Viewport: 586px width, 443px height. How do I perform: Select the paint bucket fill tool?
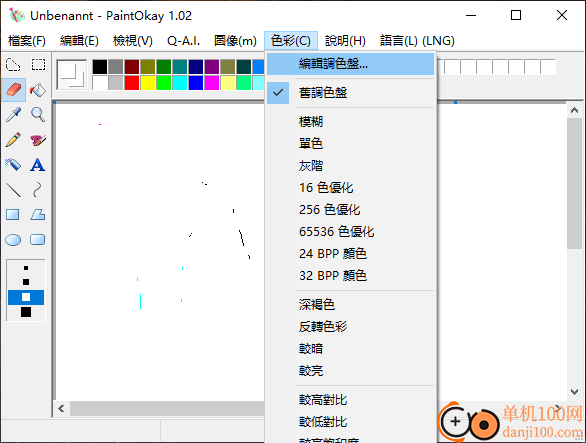(38, 90)
